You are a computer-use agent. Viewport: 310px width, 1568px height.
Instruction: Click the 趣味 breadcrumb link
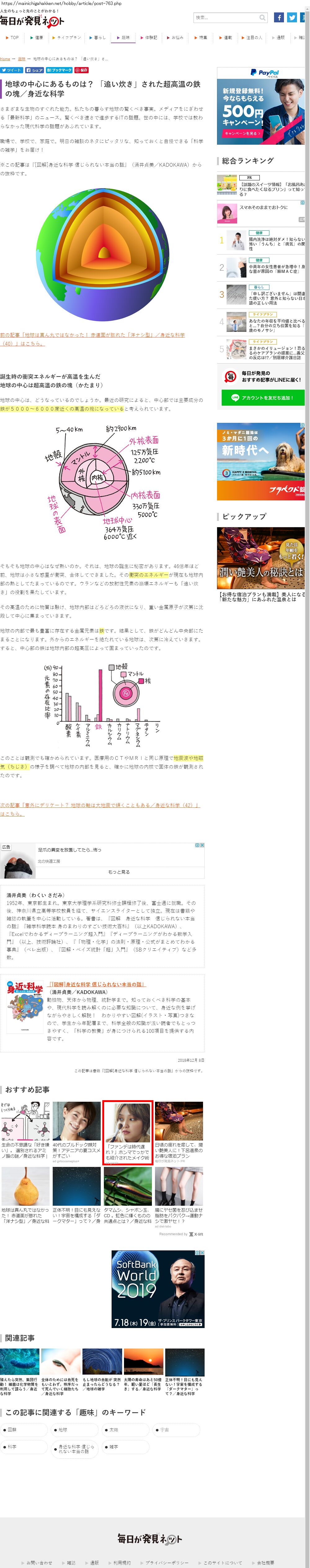21,59
